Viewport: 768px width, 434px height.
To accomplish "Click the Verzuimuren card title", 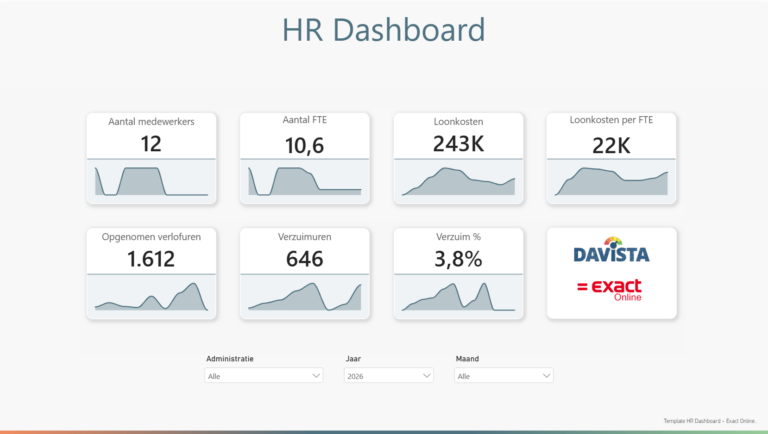I will pos(305,237).
